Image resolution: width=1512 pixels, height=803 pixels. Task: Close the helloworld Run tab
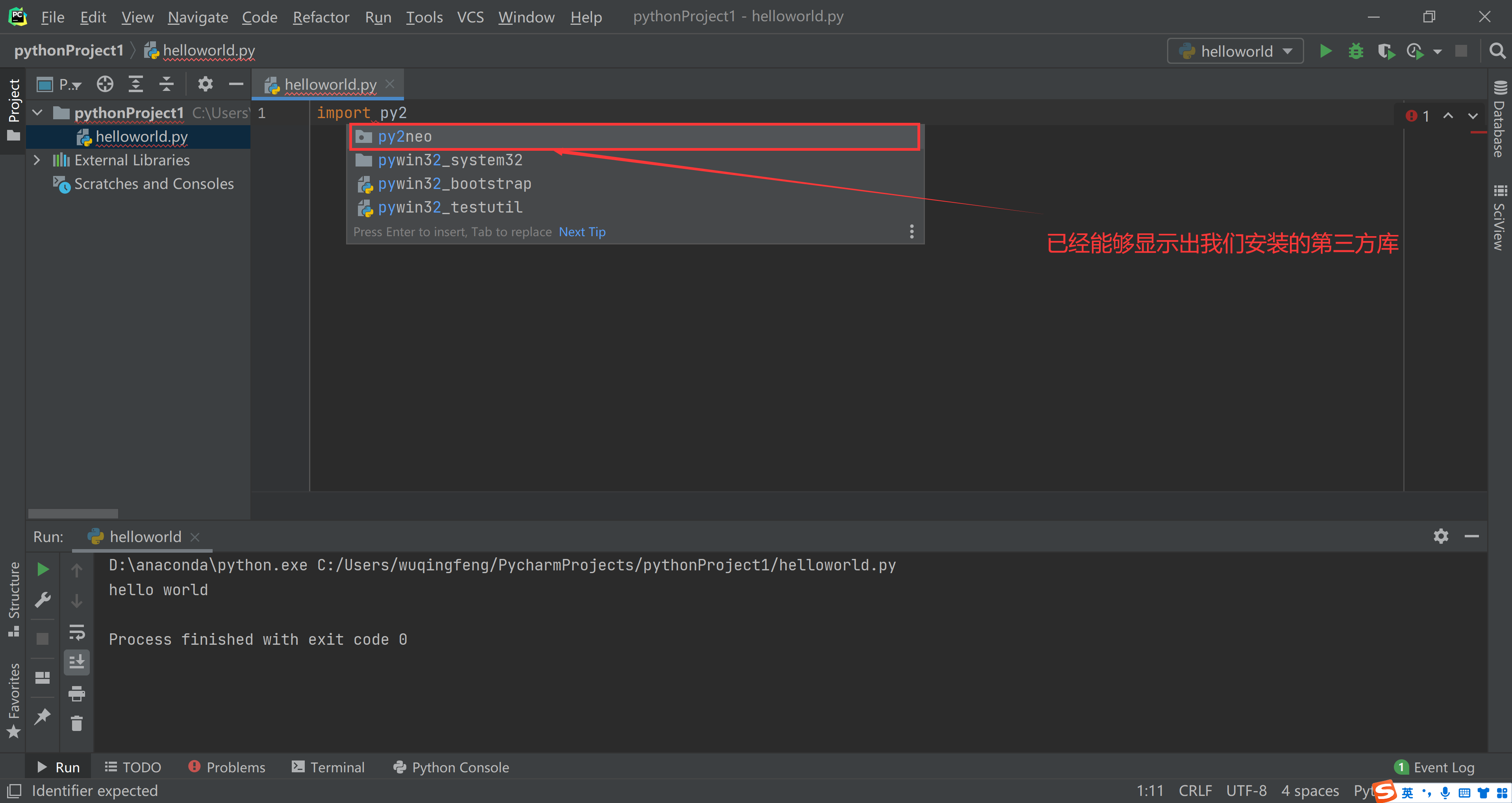click(195, 537)
